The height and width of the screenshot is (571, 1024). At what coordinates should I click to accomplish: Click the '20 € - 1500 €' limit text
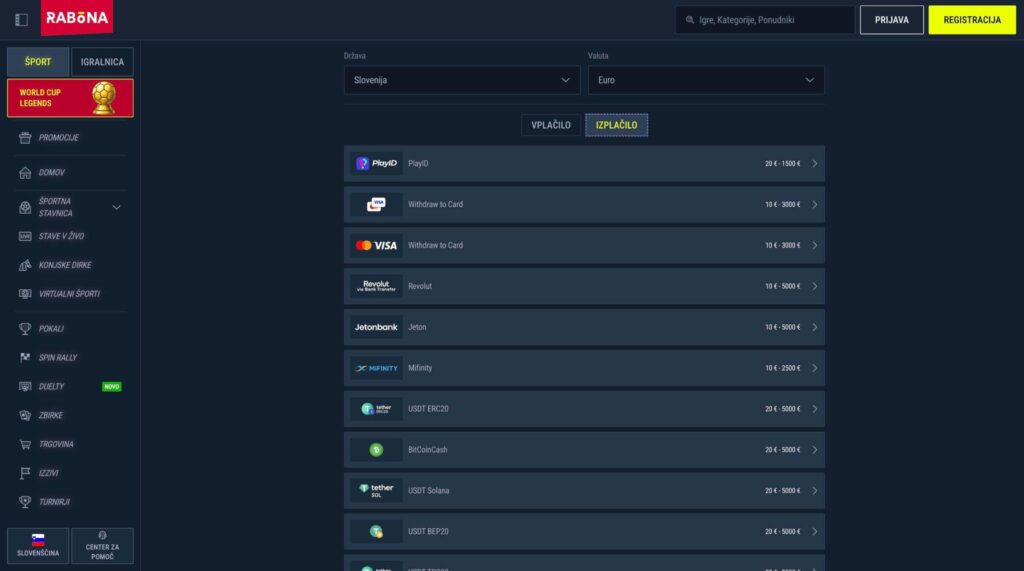[x=782, y=163]
